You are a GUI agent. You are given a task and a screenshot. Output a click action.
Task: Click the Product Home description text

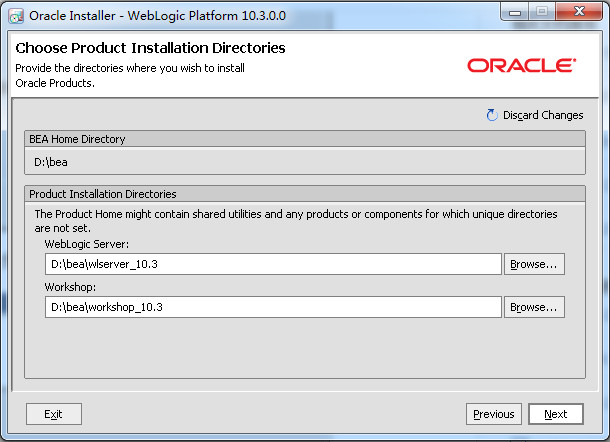tap(296, 221)
